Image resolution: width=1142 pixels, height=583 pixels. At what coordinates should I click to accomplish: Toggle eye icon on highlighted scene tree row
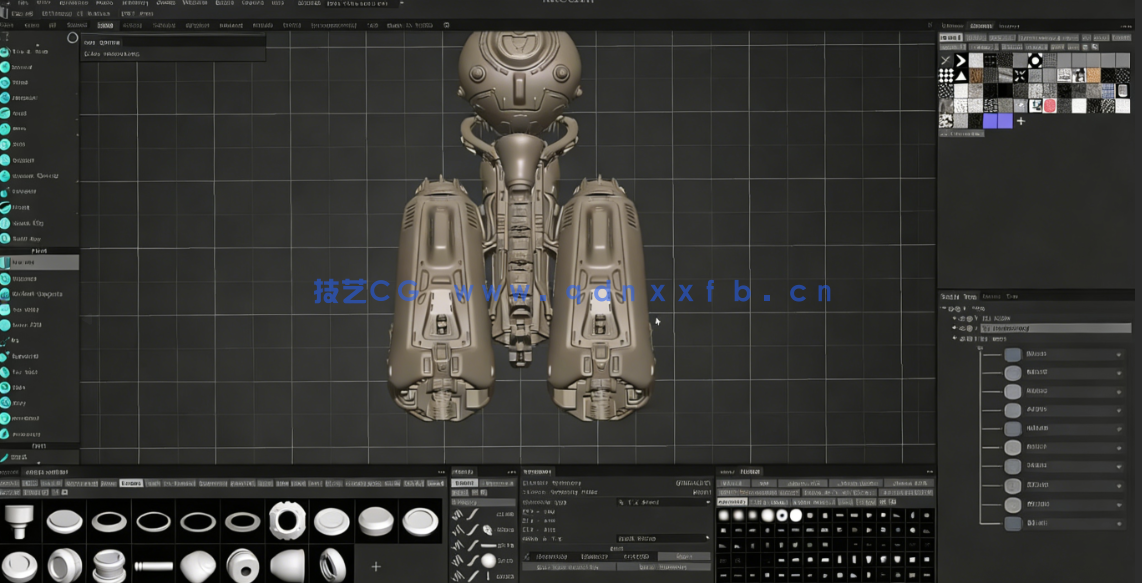click(x=962, y=328)
